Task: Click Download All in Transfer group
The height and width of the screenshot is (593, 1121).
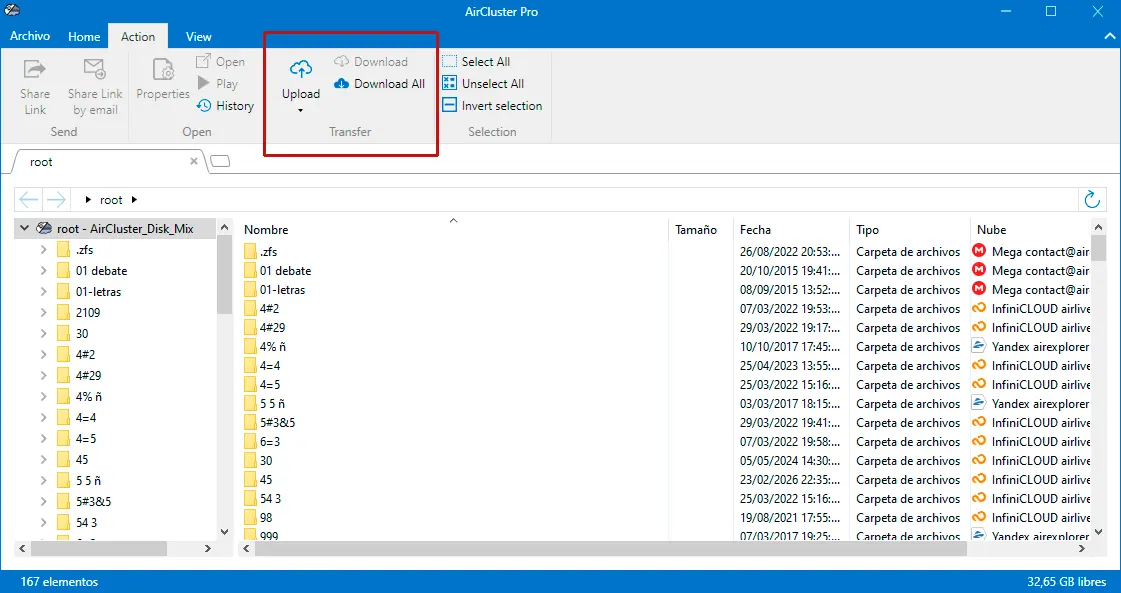Action: 380,84
